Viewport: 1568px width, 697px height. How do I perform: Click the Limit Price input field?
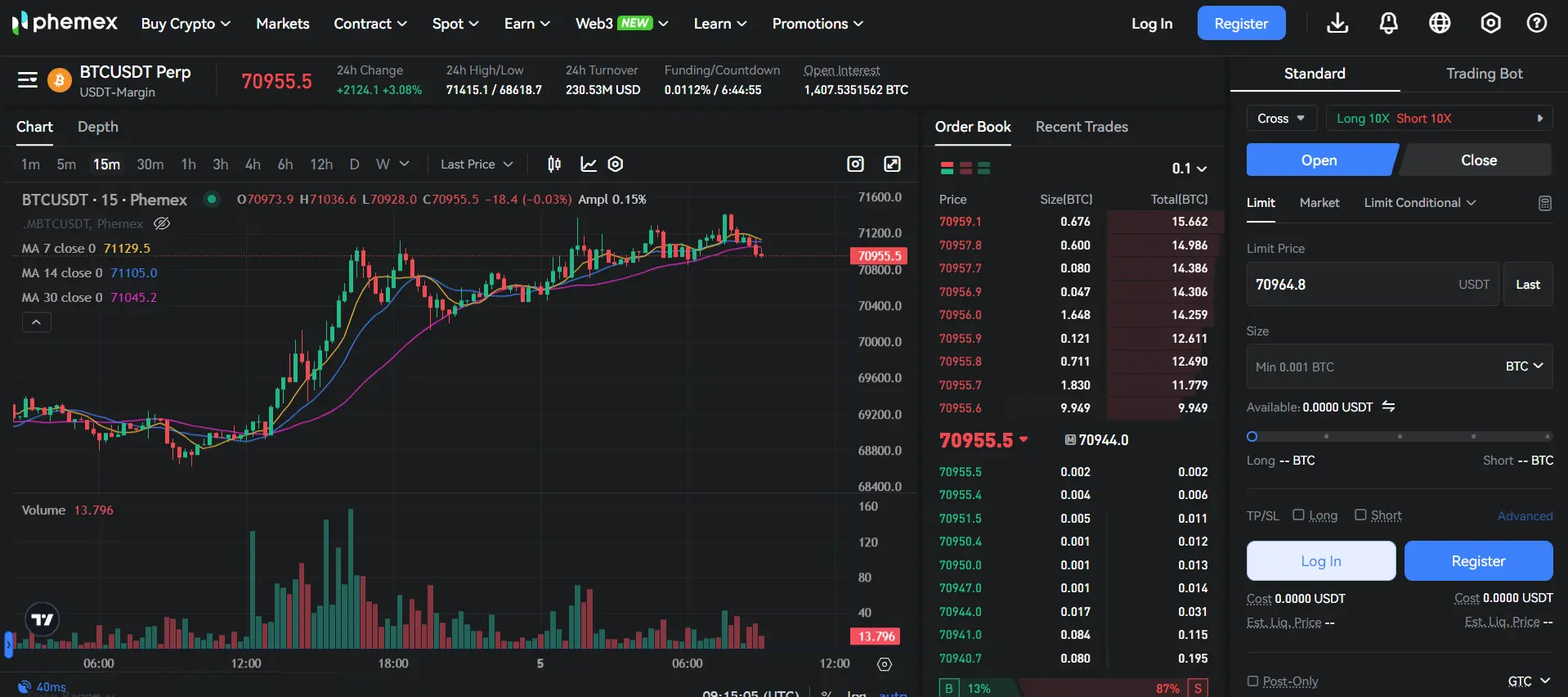click(1372, 285)
